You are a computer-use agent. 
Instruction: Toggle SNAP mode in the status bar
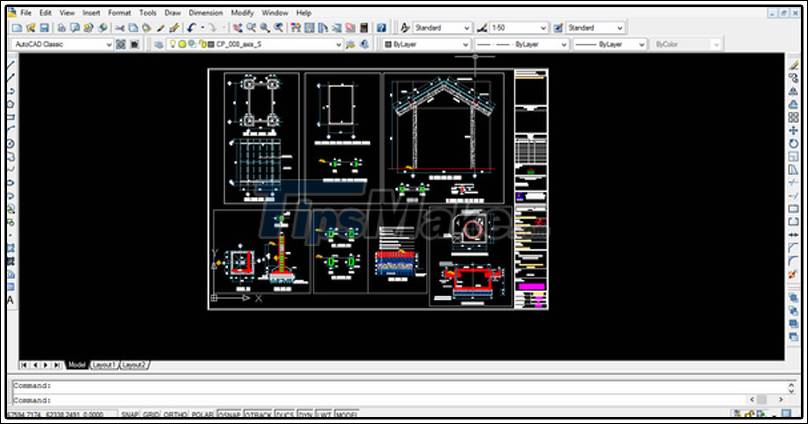coord(130,414)
